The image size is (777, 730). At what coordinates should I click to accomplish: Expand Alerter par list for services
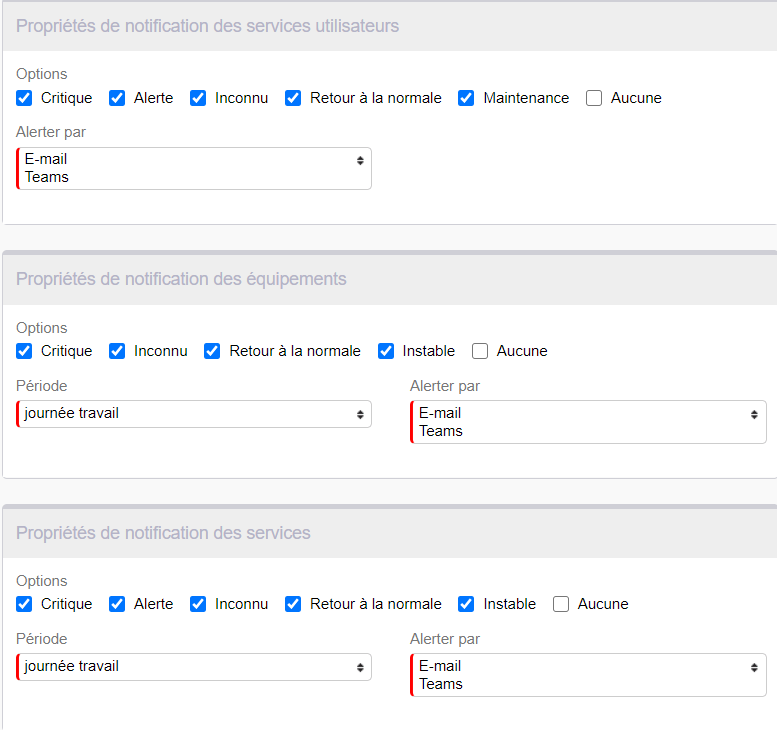(x=588, y=675)
